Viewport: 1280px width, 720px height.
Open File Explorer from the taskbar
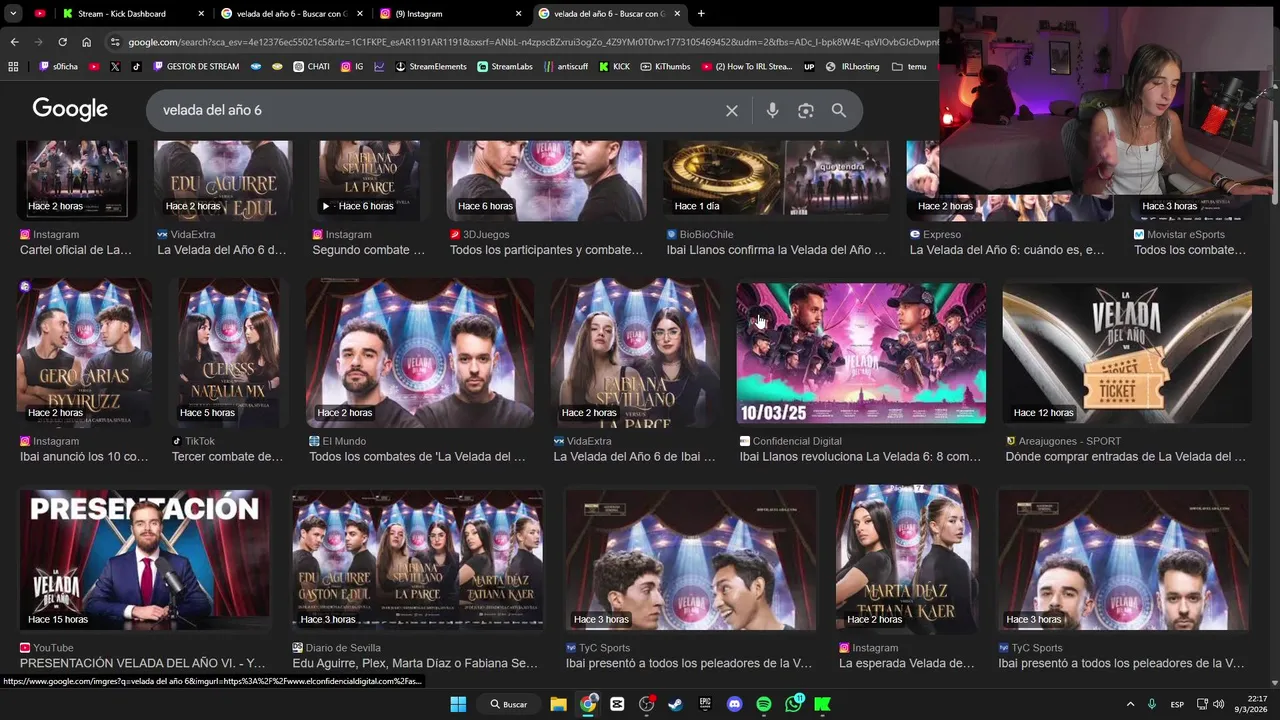558,704
